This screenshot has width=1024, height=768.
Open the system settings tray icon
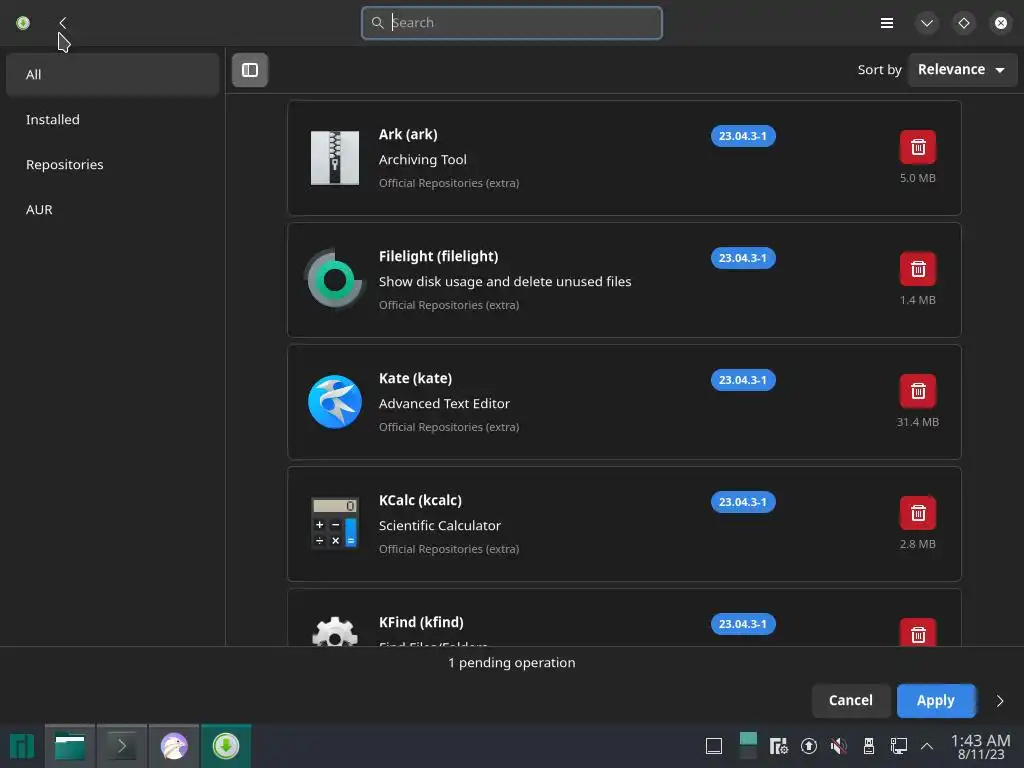pyautogui.click(x=778, y=746)
